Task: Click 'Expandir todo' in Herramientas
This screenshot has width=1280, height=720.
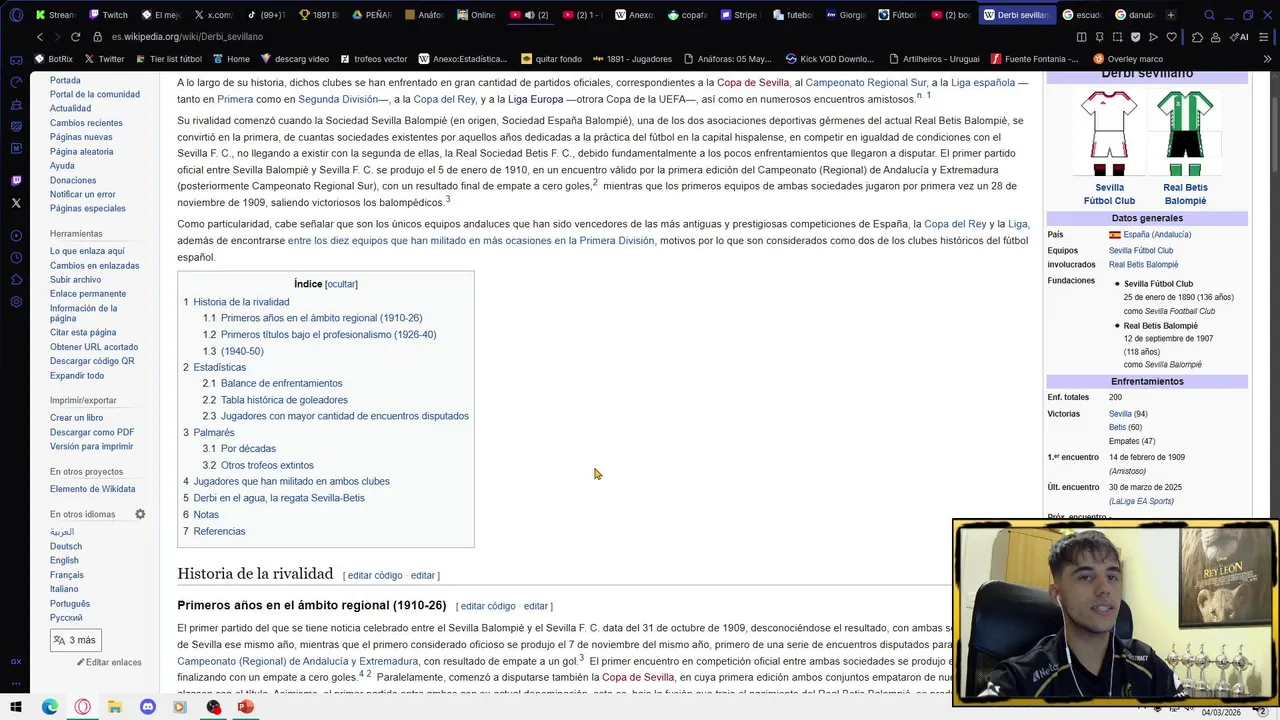Action: tap(77, 376)
